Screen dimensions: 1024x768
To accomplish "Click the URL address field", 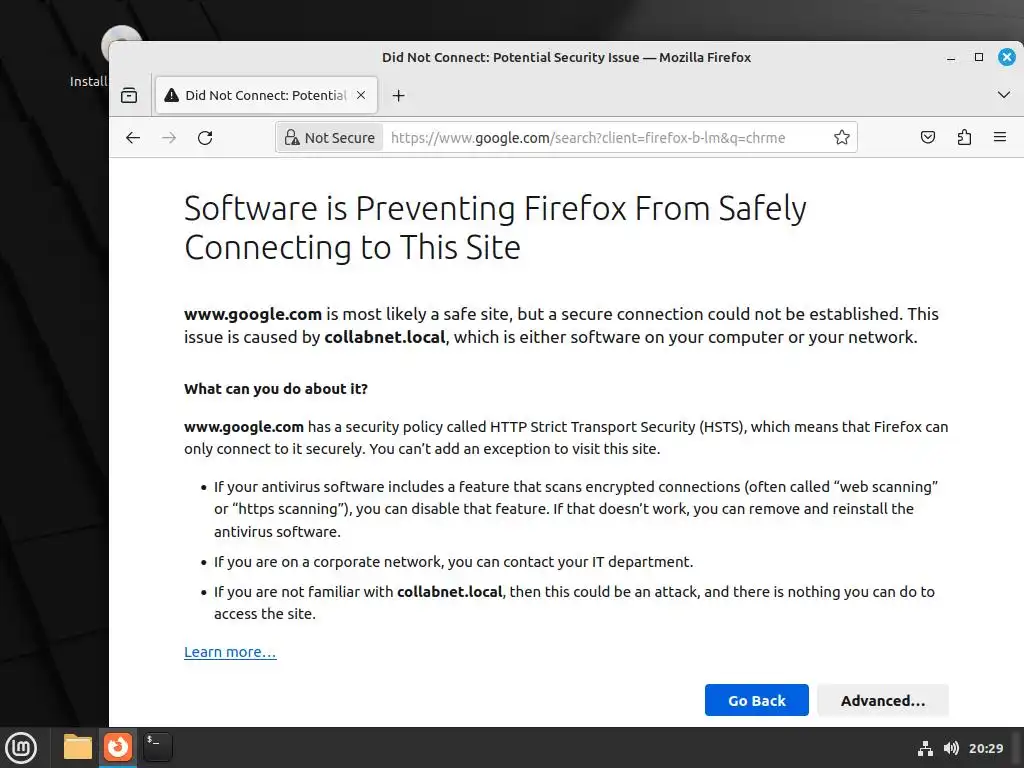I will tap(600, 138).
